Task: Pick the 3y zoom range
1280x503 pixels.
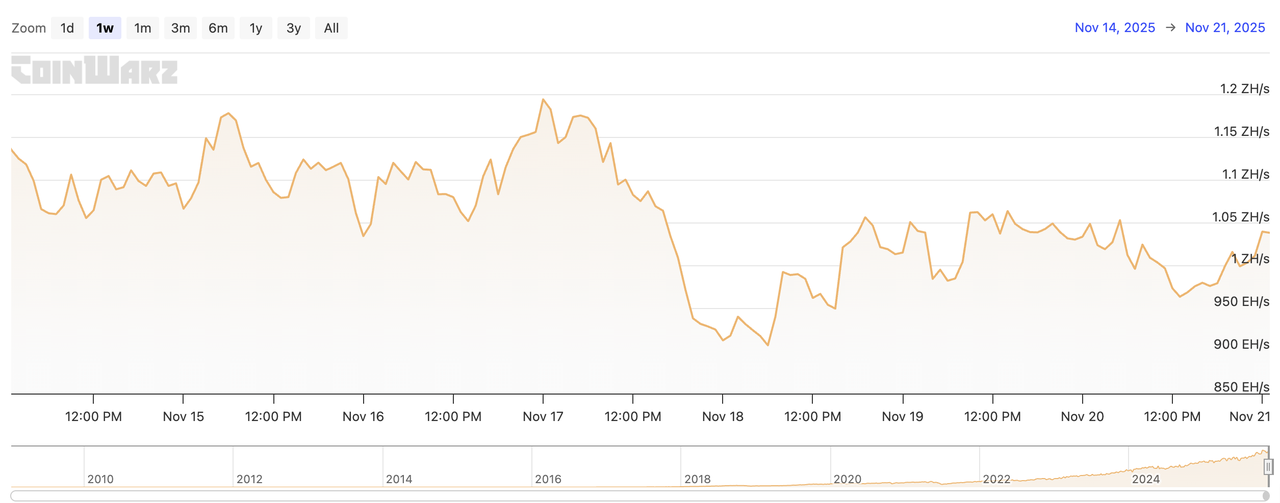Action: tap(293, 28)
